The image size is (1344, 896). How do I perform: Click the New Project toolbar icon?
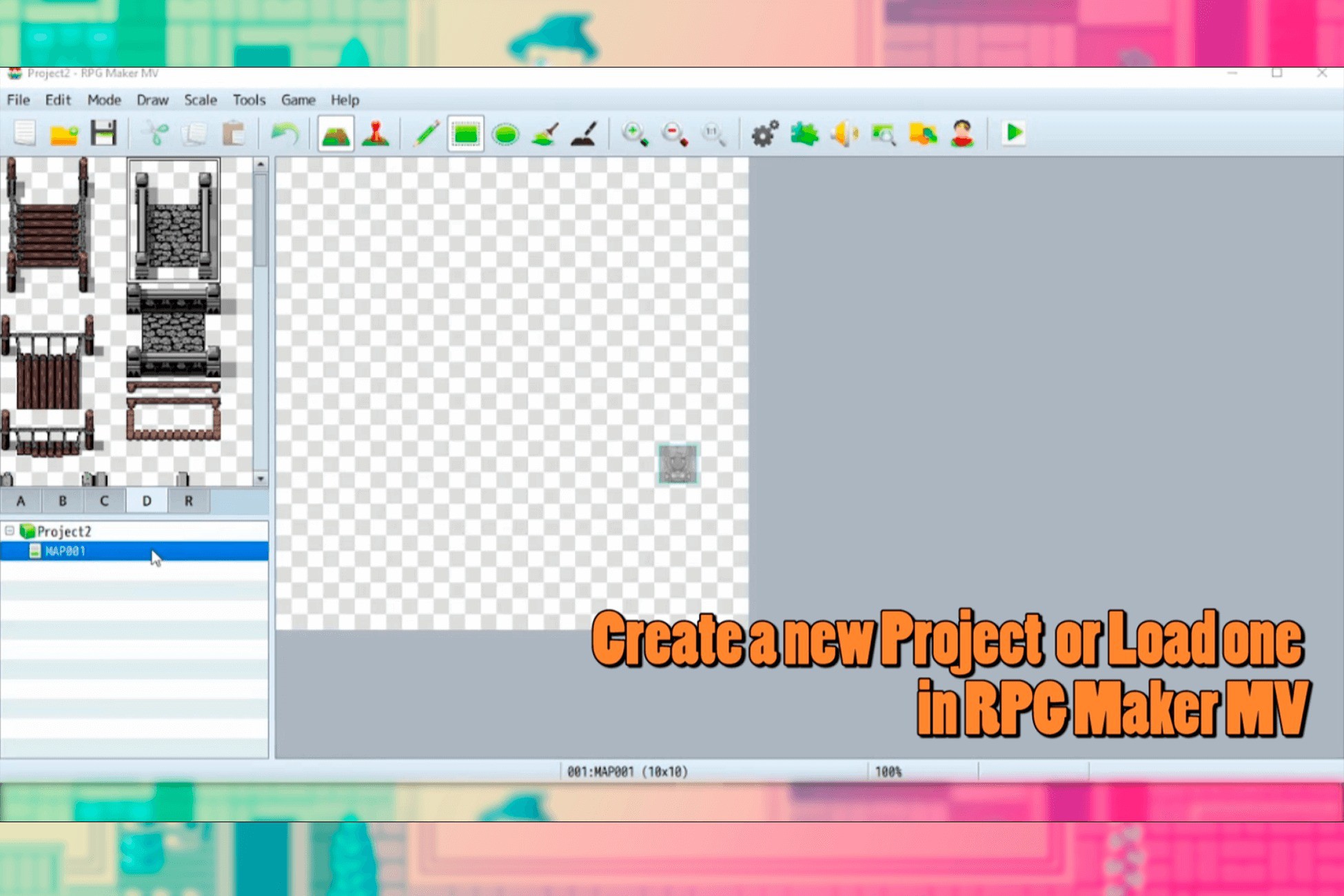click(25, 133)
